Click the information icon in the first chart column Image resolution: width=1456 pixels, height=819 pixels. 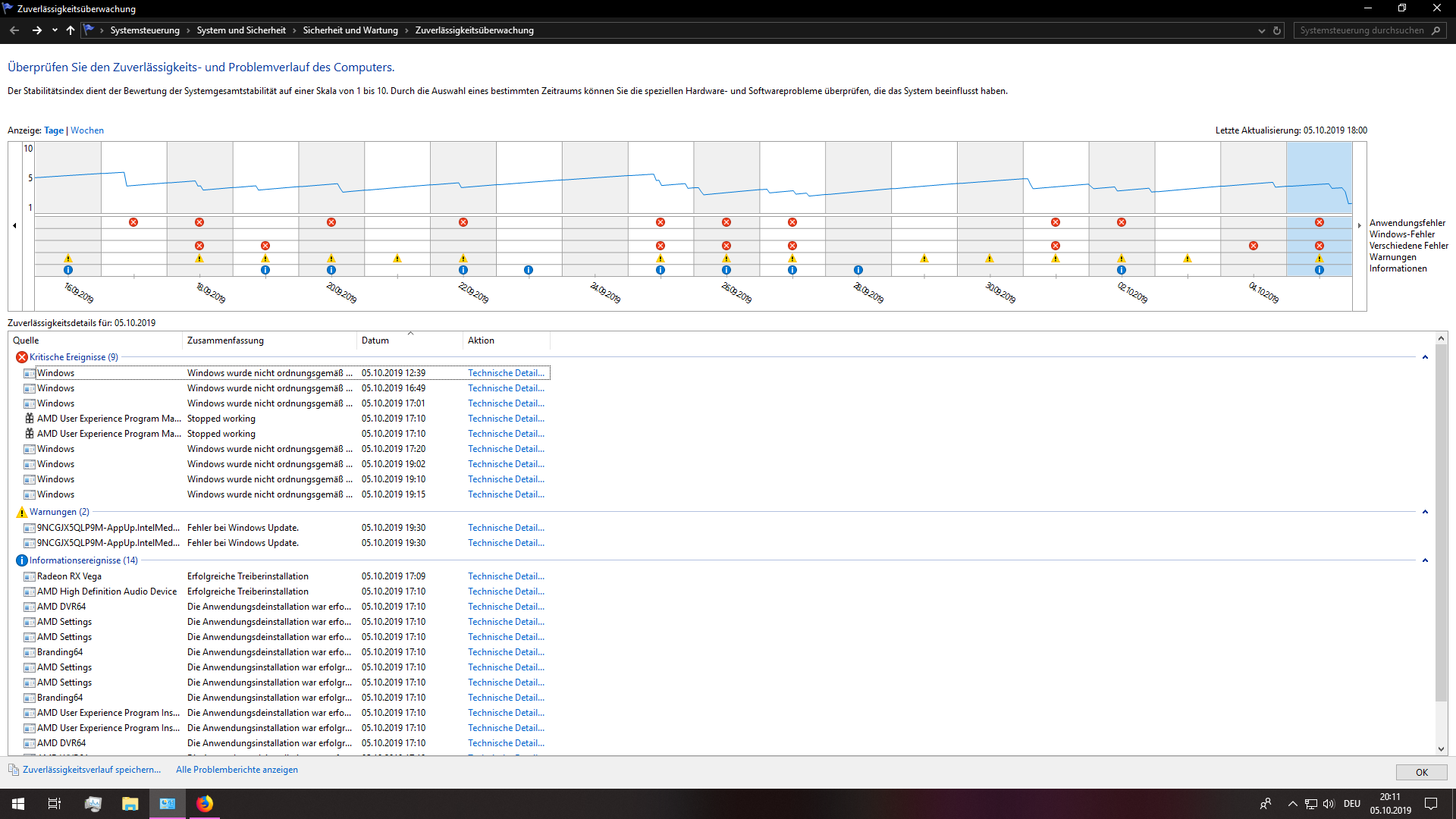click(x=68, y=270)
